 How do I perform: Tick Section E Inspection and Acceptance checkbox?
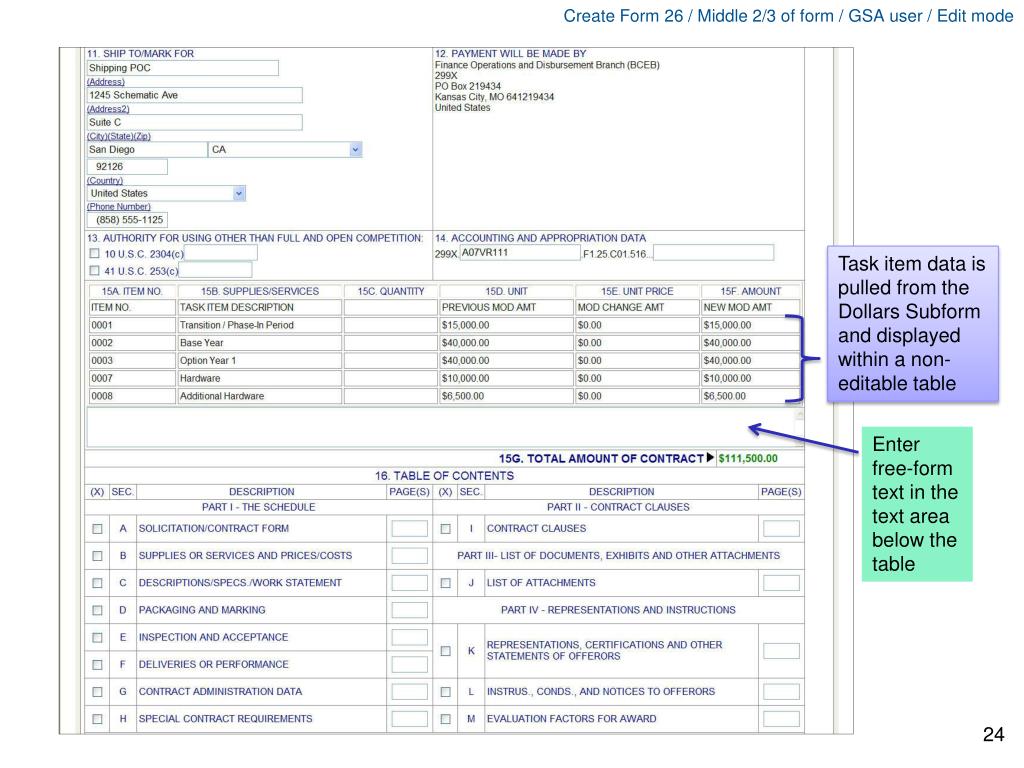click(x=97, y=637)
